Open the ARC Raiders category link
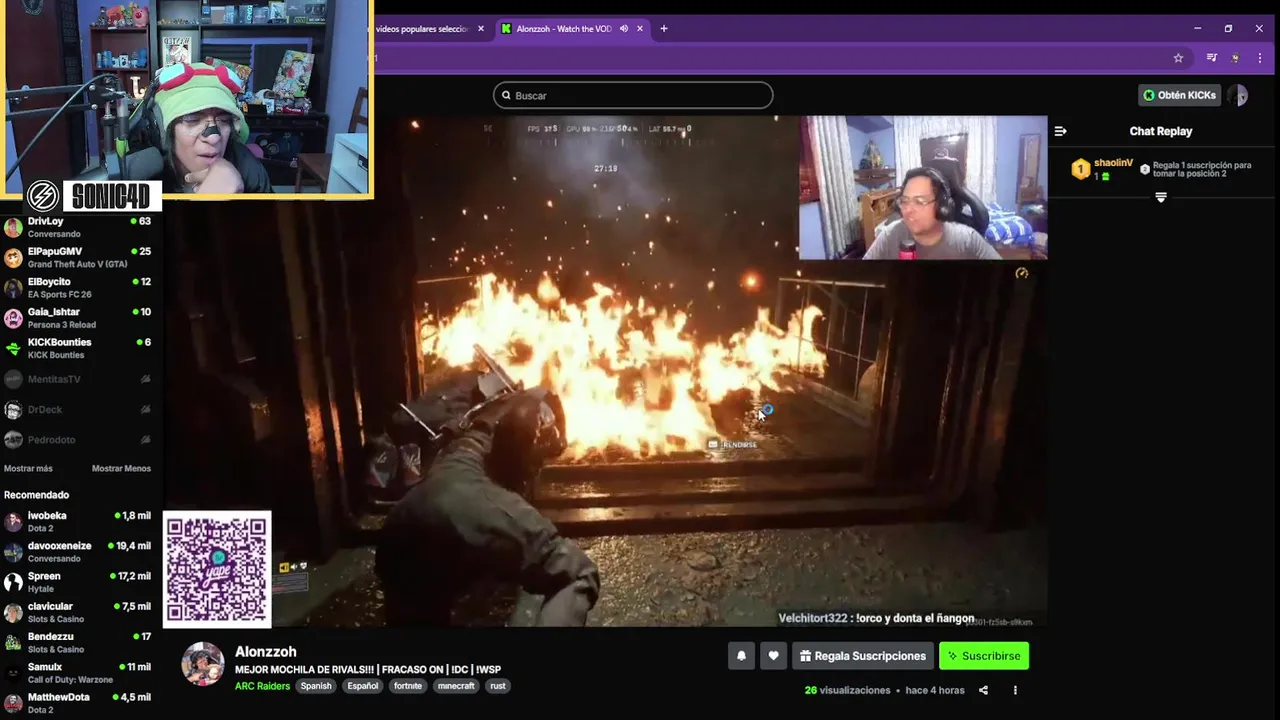The image size is (1280, 720). click(262, 686)
